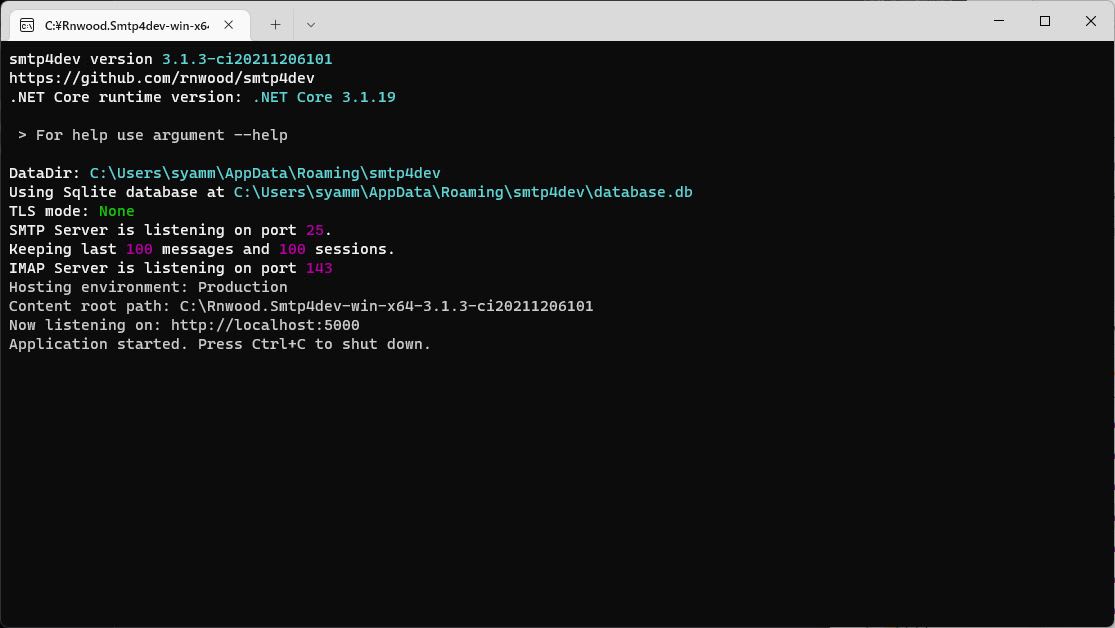Click the 'Keeping last 100 messages' line

(201, 250)
